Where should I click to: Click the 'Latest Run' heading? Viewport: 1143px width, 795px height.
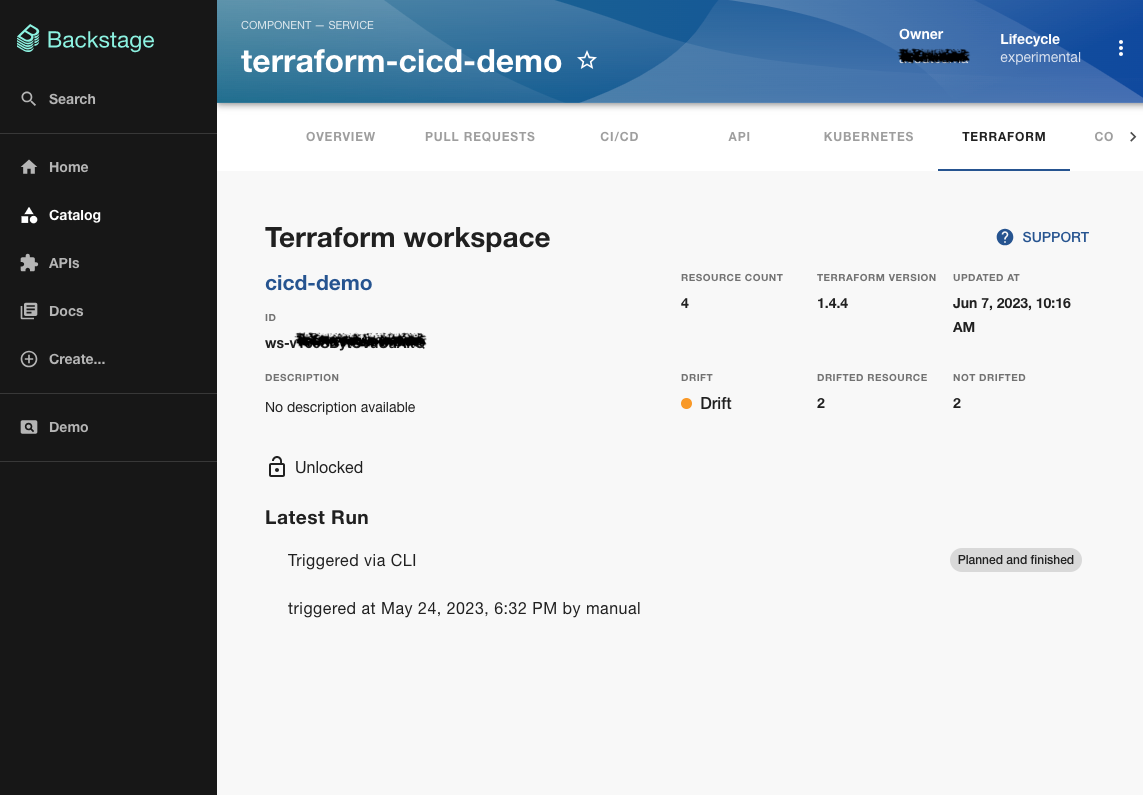tap(317, 517)
